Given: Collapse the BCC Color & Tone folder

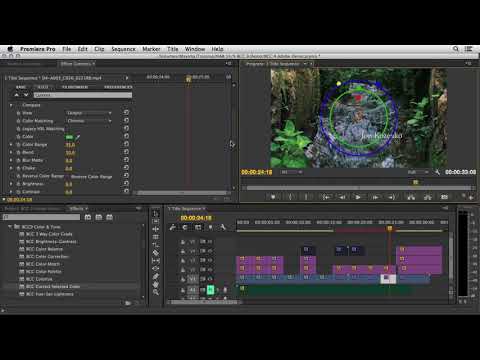Looking at the screenshot, I should tap(10, 226).
